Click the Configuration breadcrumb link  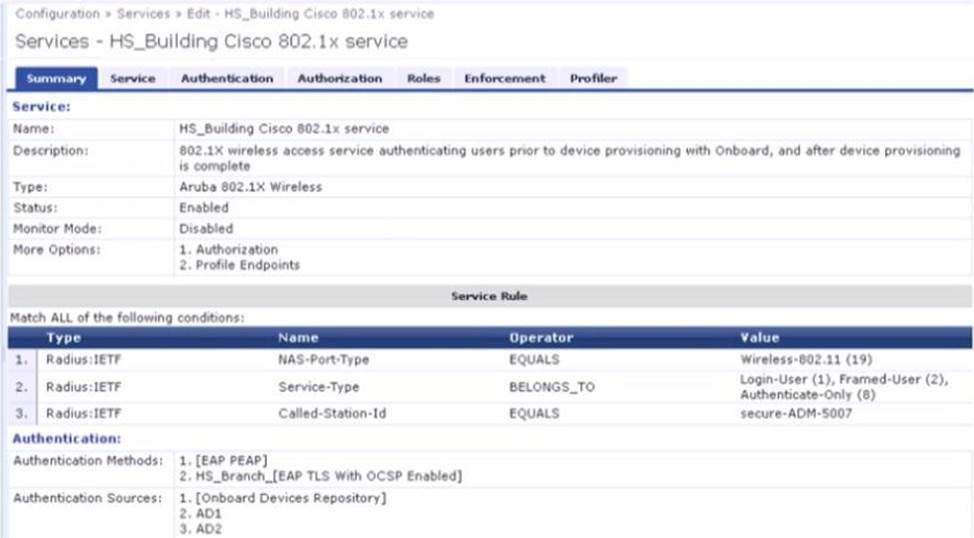57,14
